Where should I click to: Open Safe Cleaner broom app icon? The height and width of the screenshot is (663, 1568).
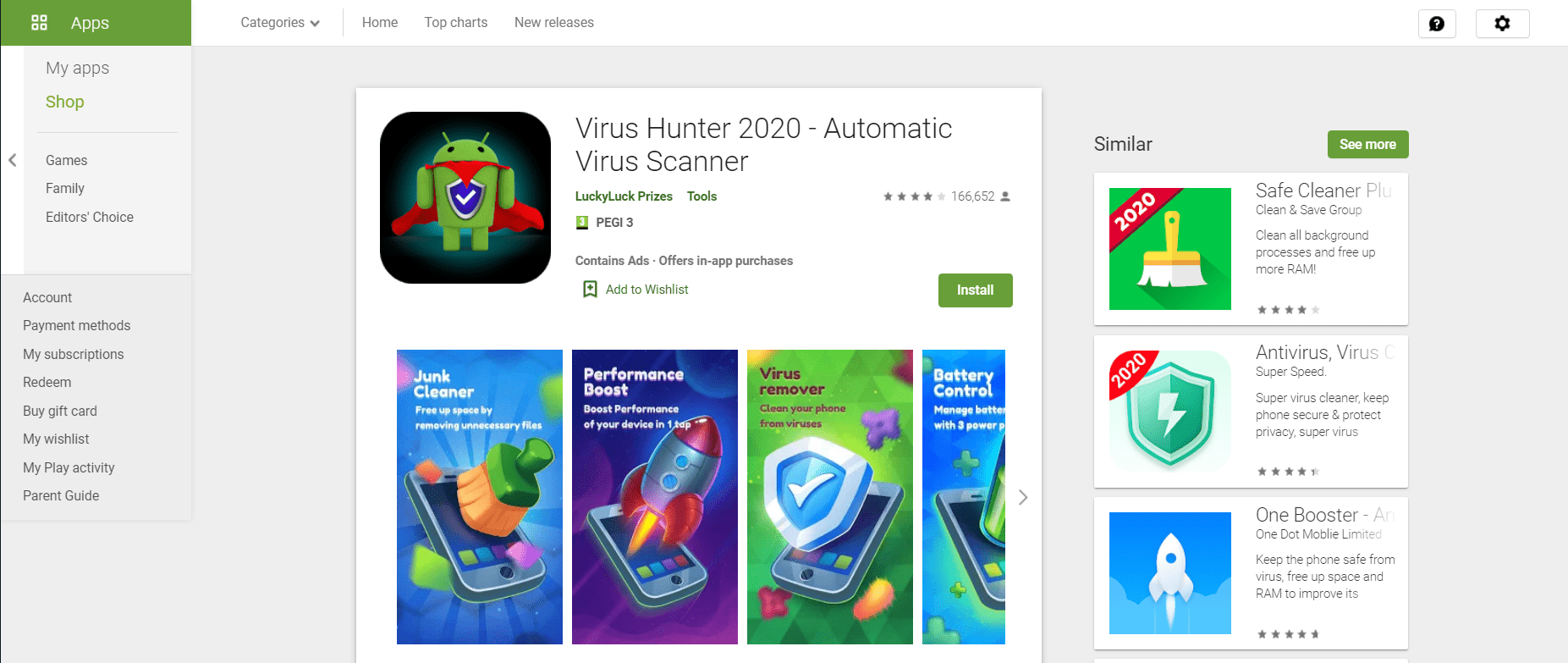(1170, 249)
